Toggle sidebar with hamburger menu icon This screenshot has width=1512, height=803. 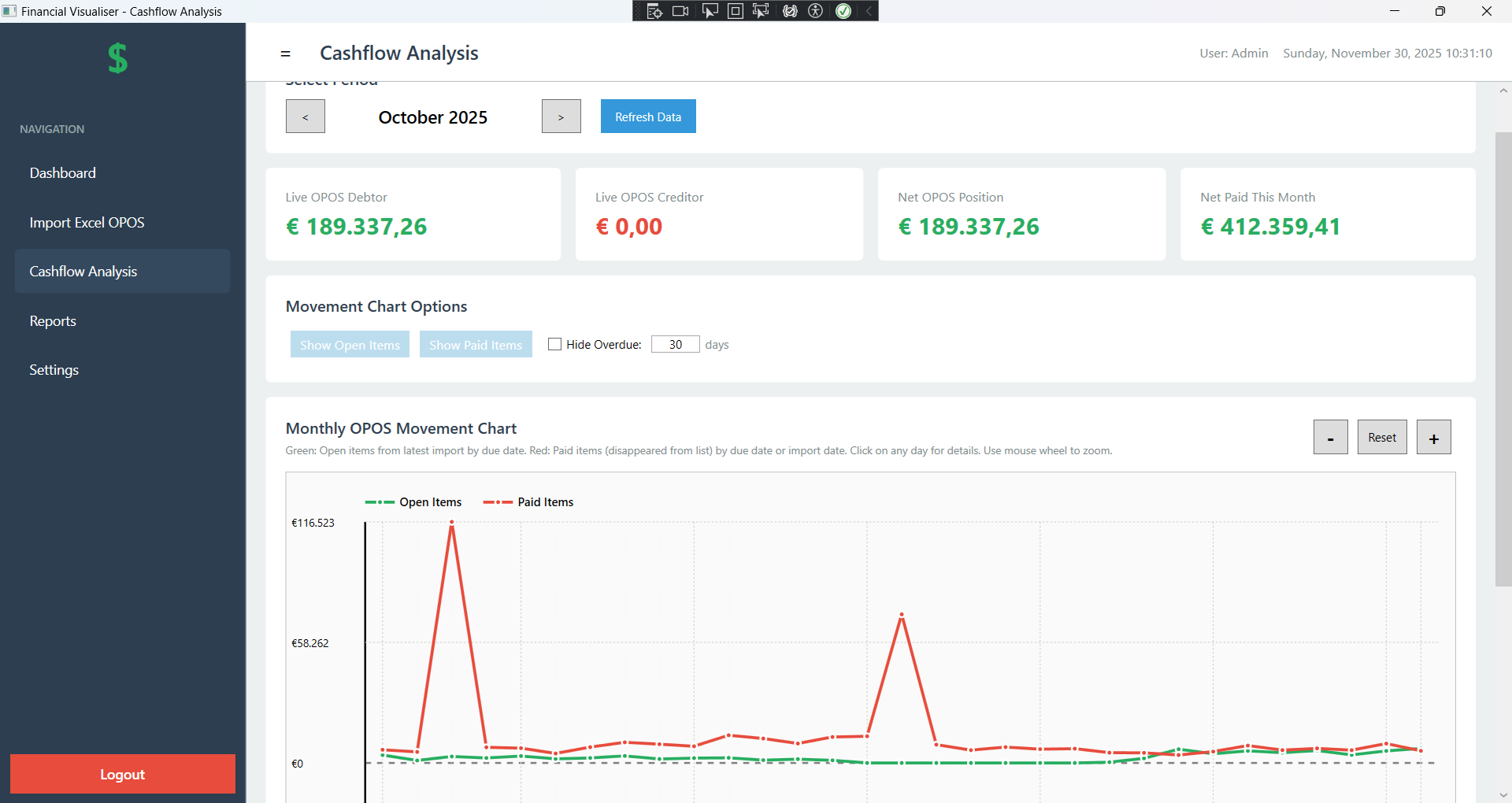tap(285, 54)
